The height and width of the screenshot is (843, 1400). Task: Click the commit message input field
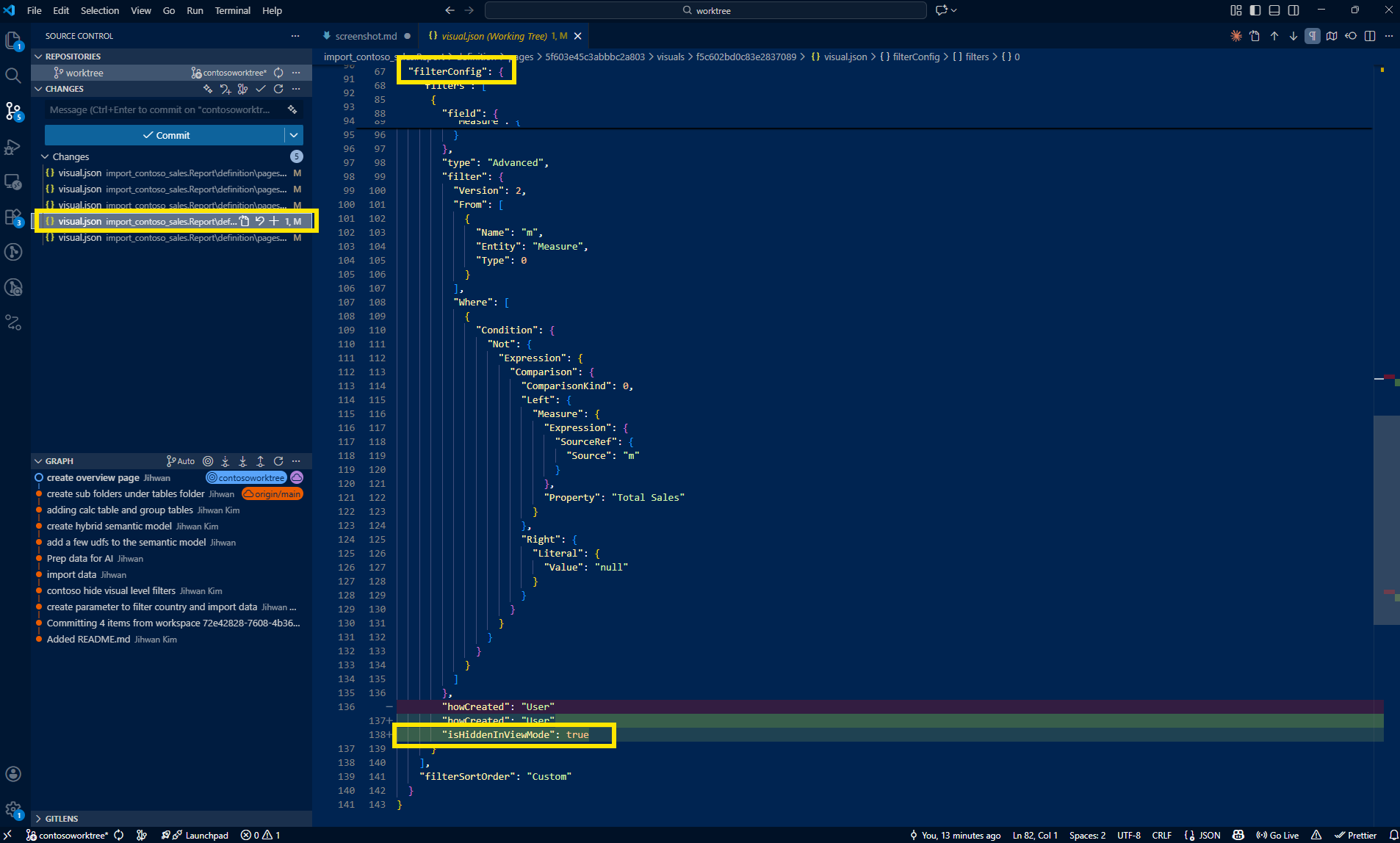165,109
